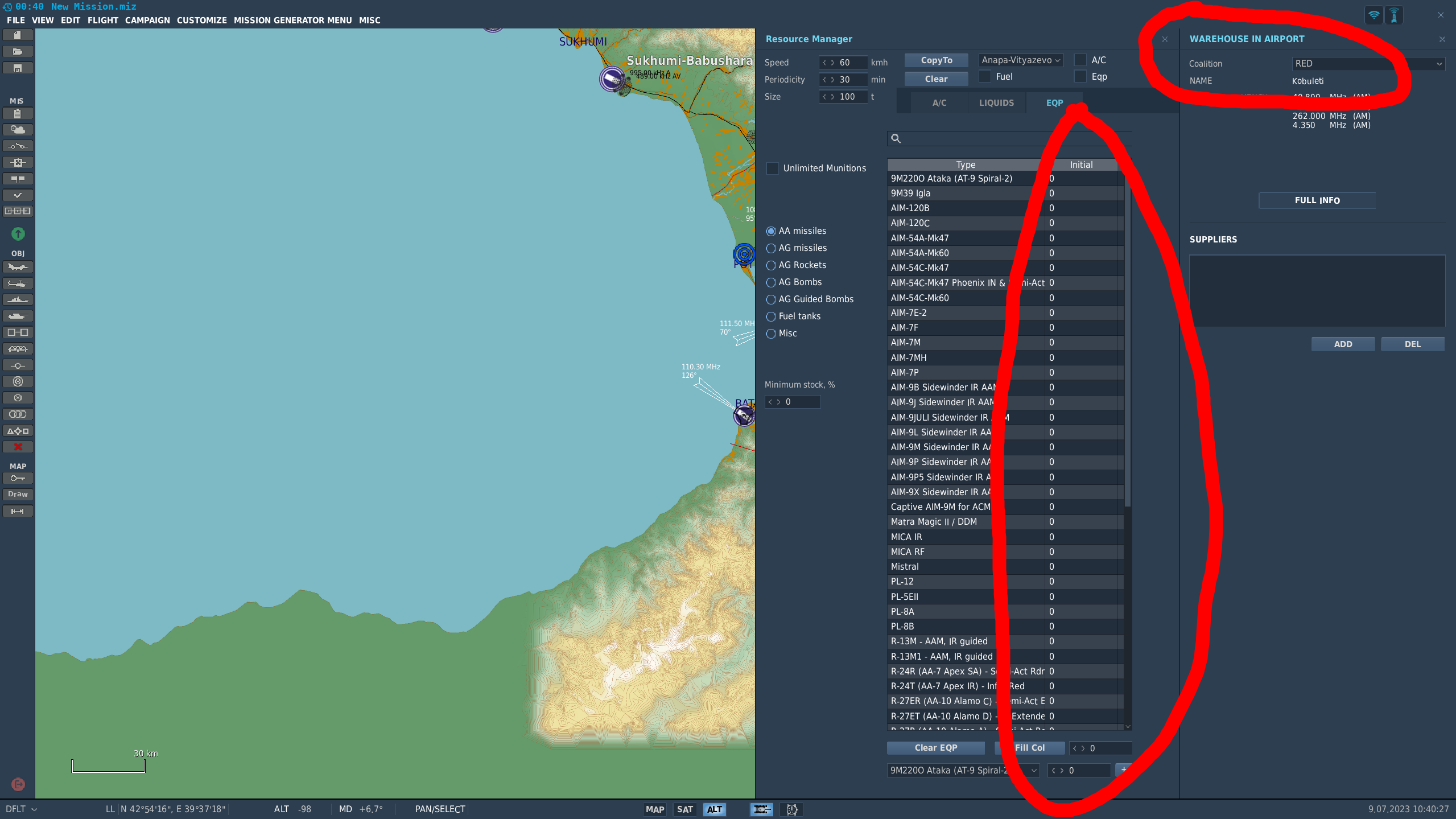The height and width of the screenshot is (819, 1456).
Task: Open the MISSION GENERATOR MENU
Action: [x=292, y=20]
